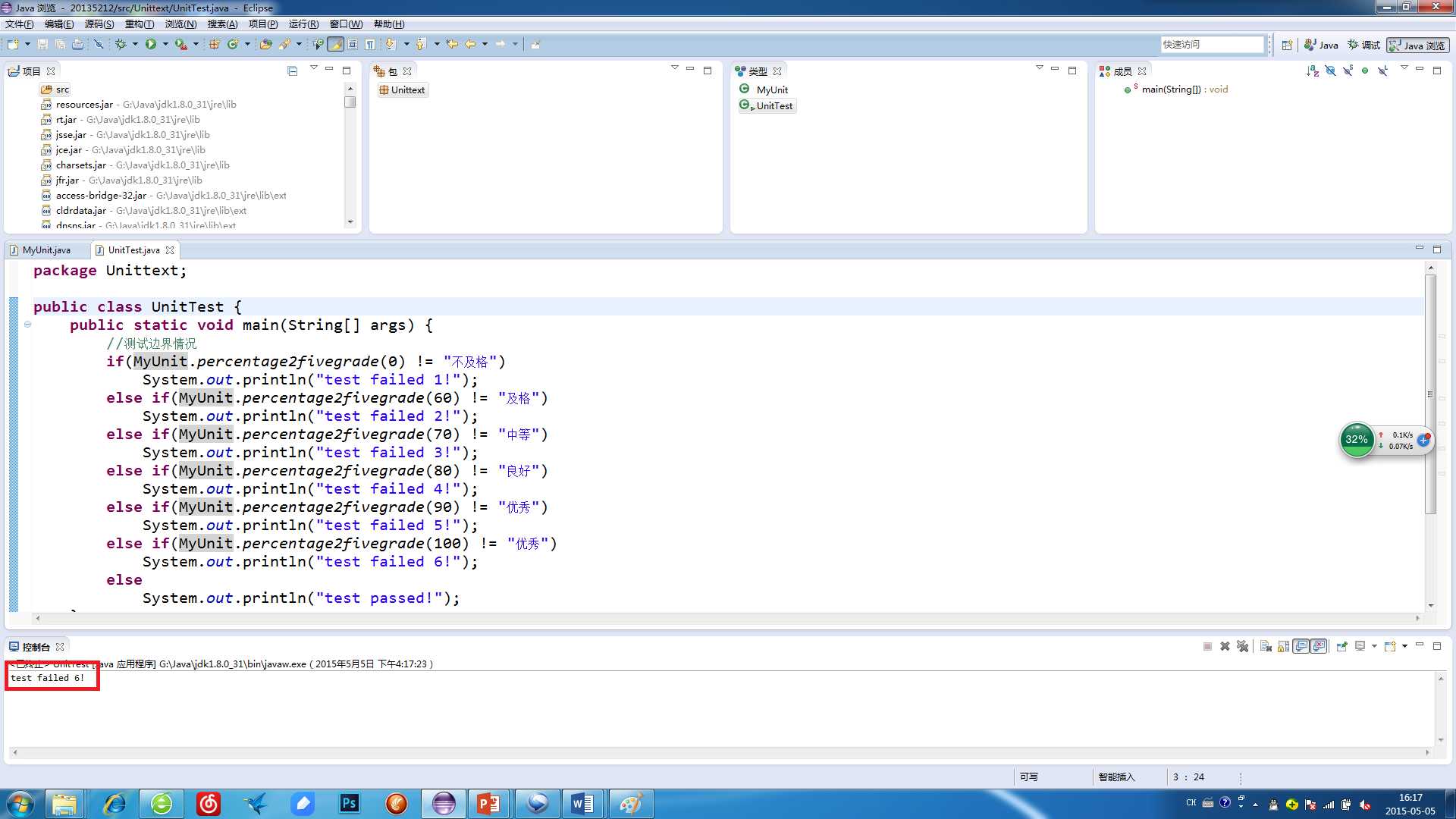
Task: Click the New Java Class icon
Action: click(x=233, y=45)
